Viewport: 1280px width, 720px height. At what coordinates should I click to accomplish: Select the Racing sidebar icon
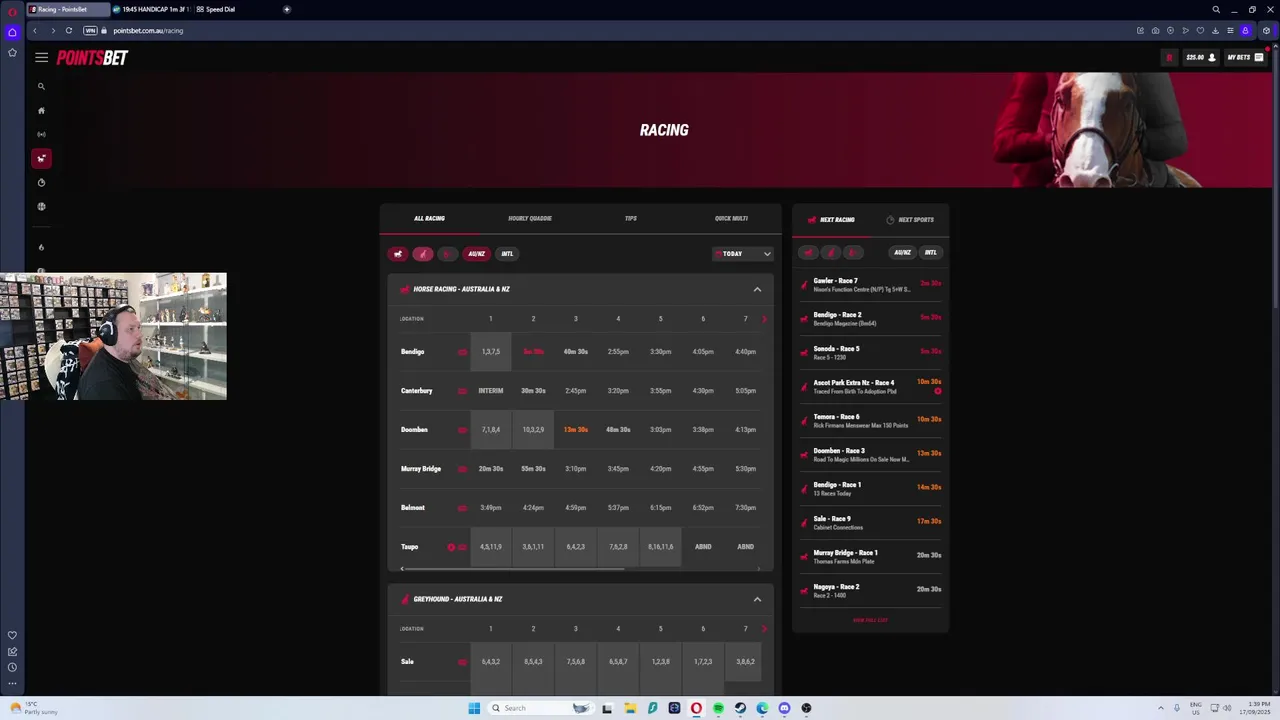point(41,159)
